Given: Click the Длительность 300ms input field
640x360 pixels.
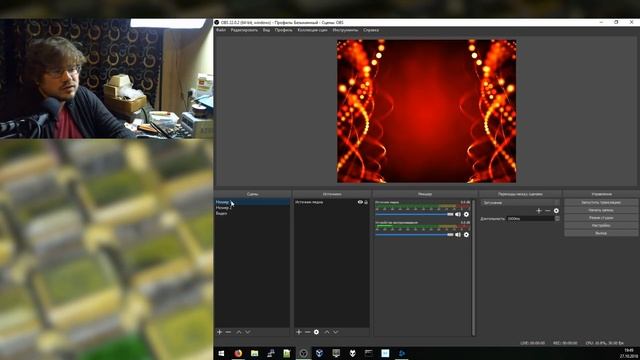Looking at the screenshot, I should click(530, 219).
